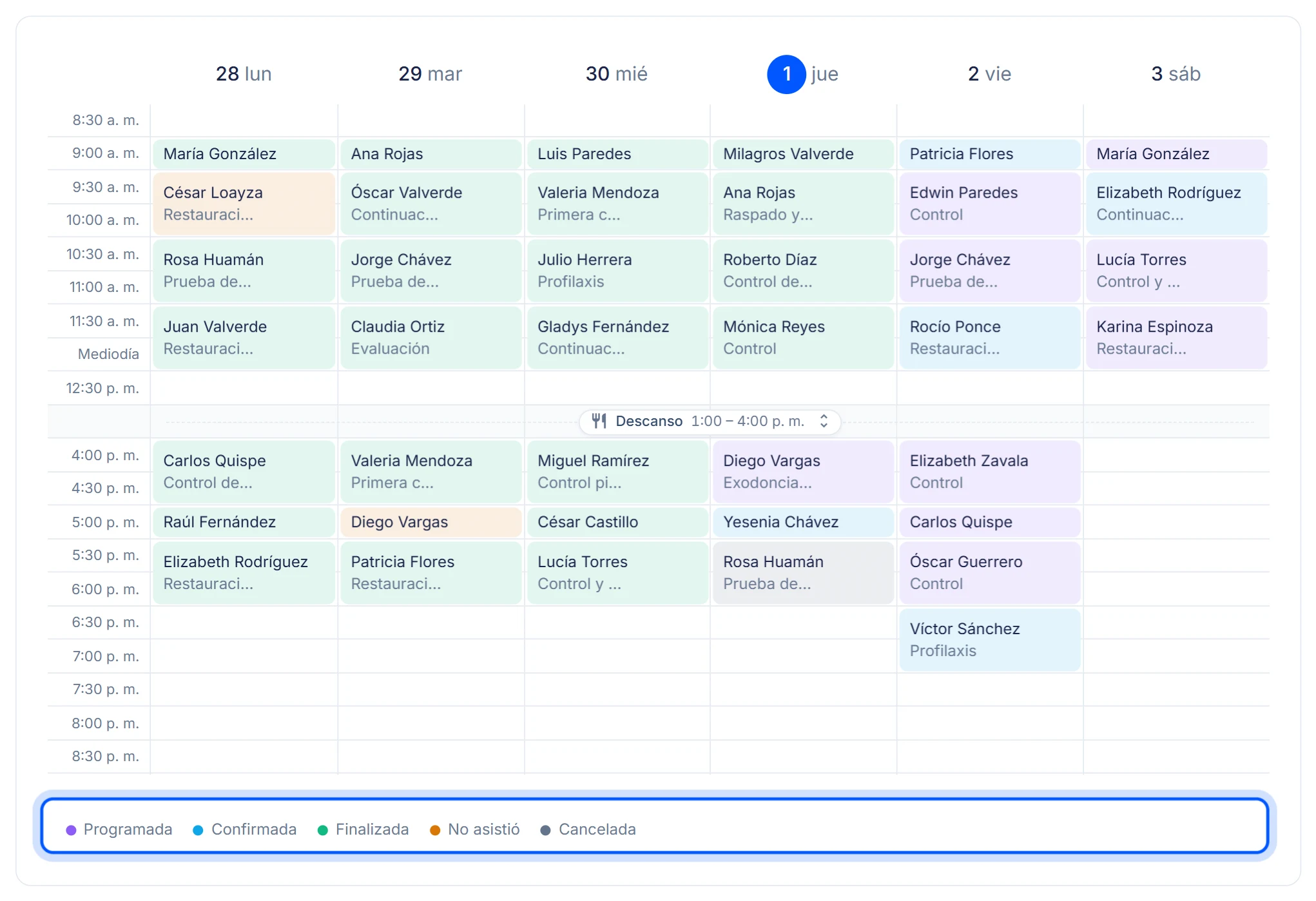Viewport: 1316px width, 901px height.
Task: Click the orange No asistió legend dot
Action: tap(435, 830)
